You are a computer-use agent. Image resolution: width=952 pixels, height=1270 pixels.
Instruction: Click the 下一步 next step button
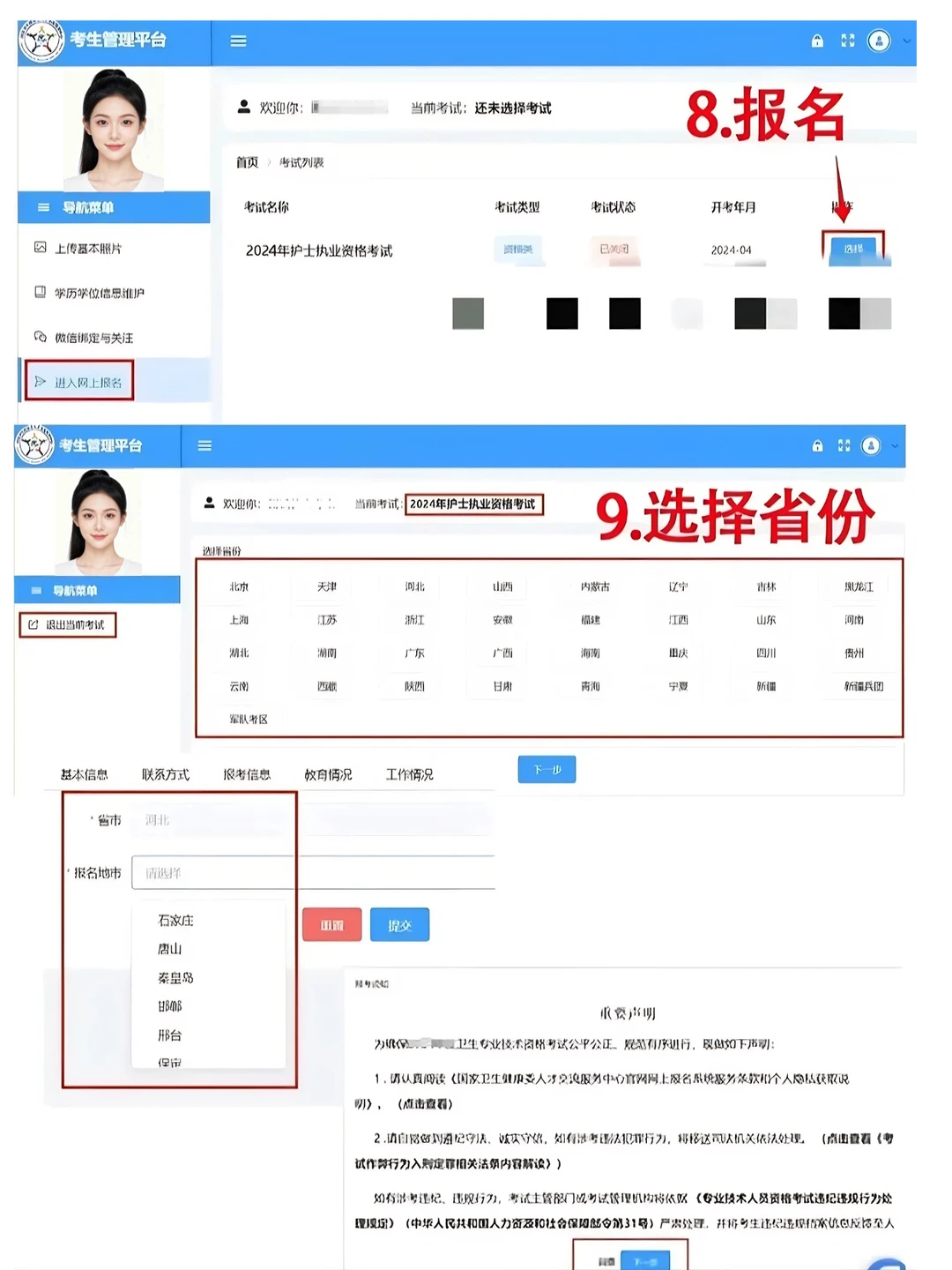point(547,769)
